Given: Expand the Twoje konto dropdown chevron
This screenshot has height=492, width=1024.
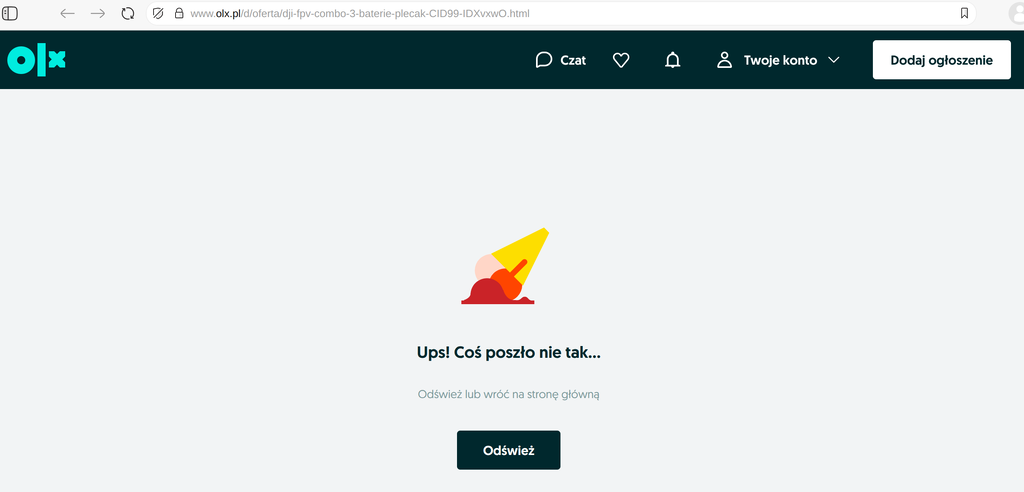Looking at the screenshot, I should pos(834,60).
